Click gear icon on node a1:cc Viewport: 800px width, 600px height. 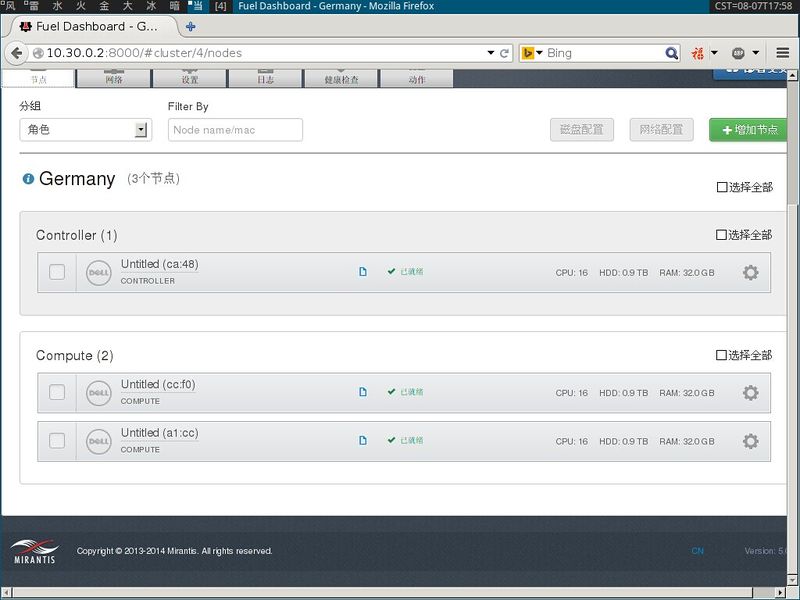tap(750, 441)
